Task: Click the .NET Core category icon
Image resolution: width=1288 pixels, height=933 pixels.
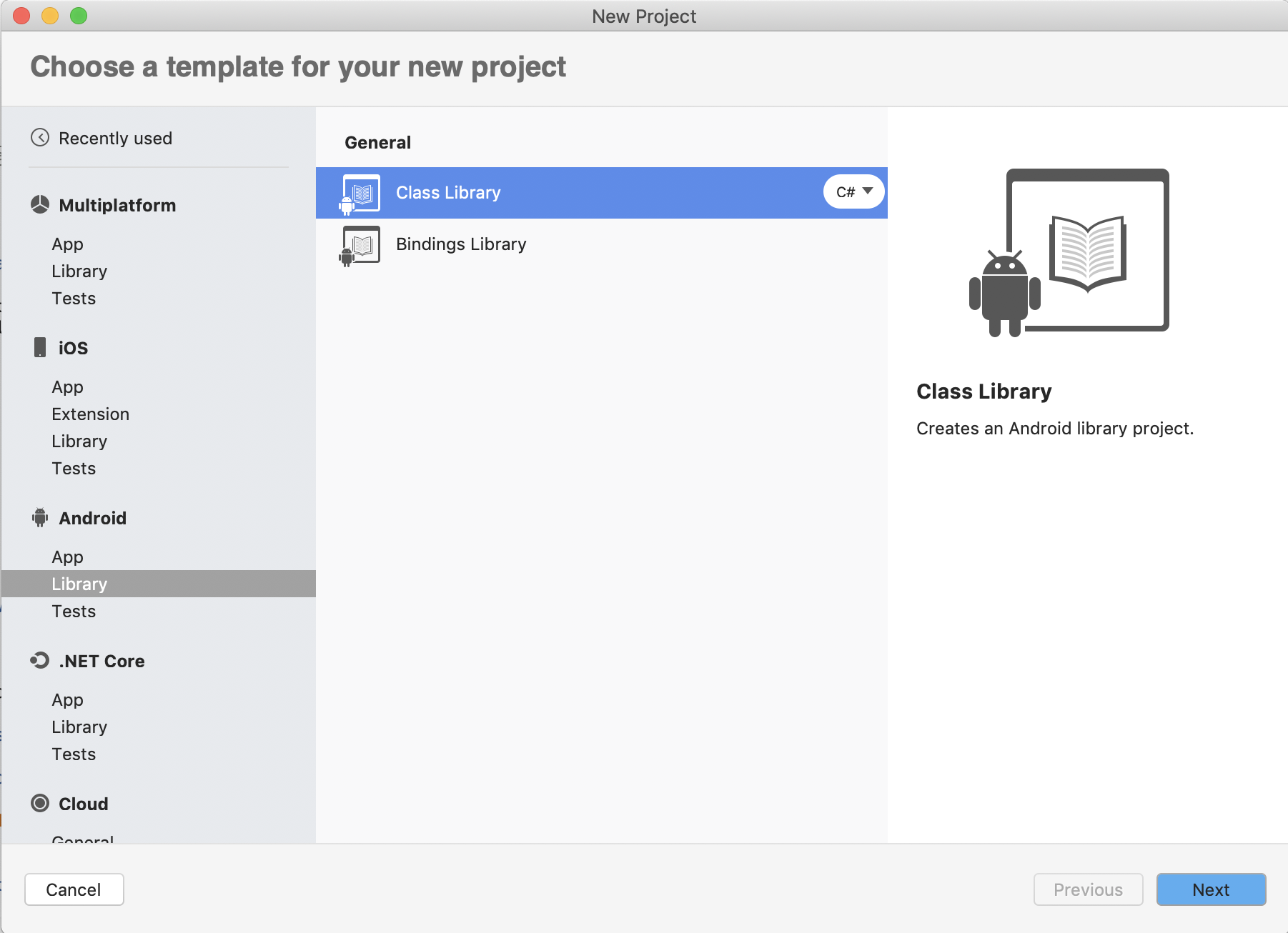Action: (x=40, y=660)
